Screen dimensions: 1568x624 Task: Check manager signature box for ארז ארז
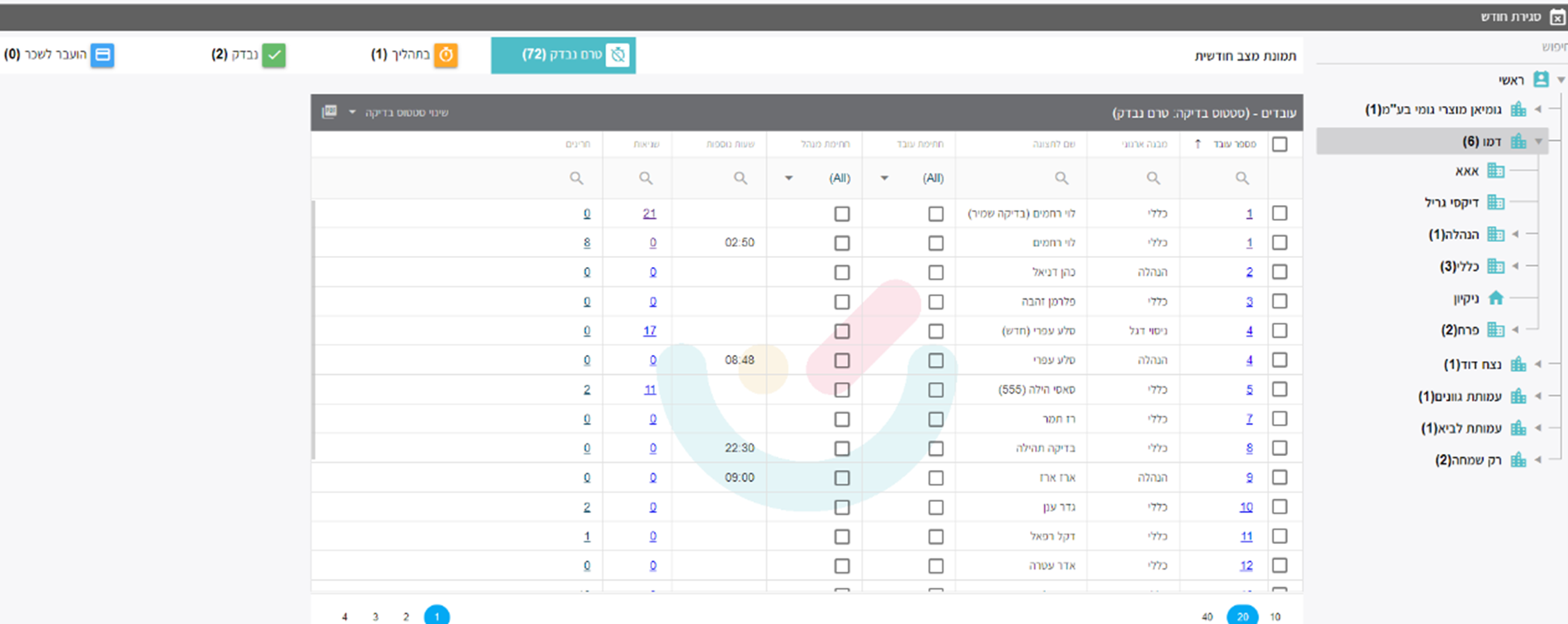pyautogui.click(x=842, y=478)
